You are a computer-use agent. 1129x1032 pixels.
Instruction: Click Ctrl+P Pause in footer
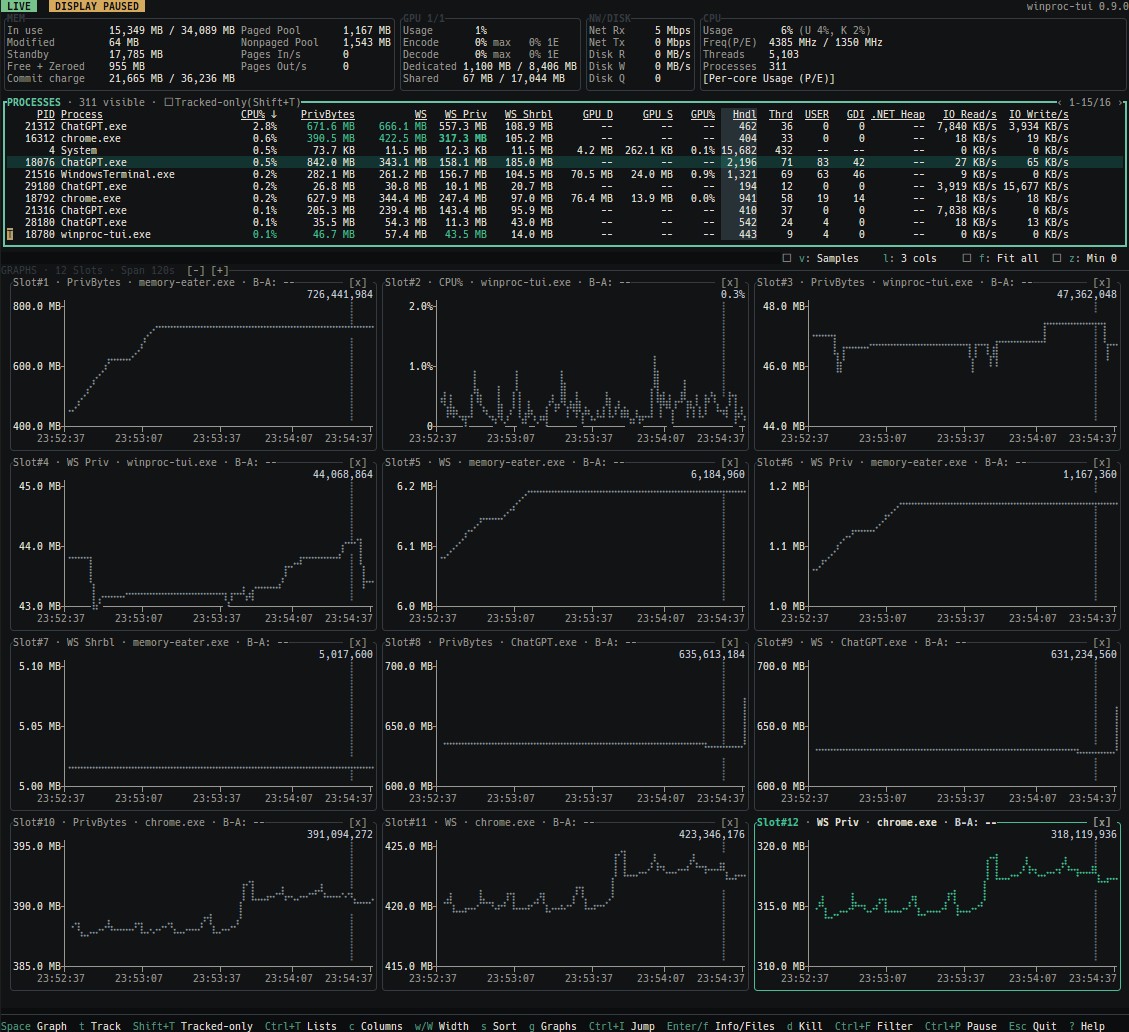(x=961, y=1026)
